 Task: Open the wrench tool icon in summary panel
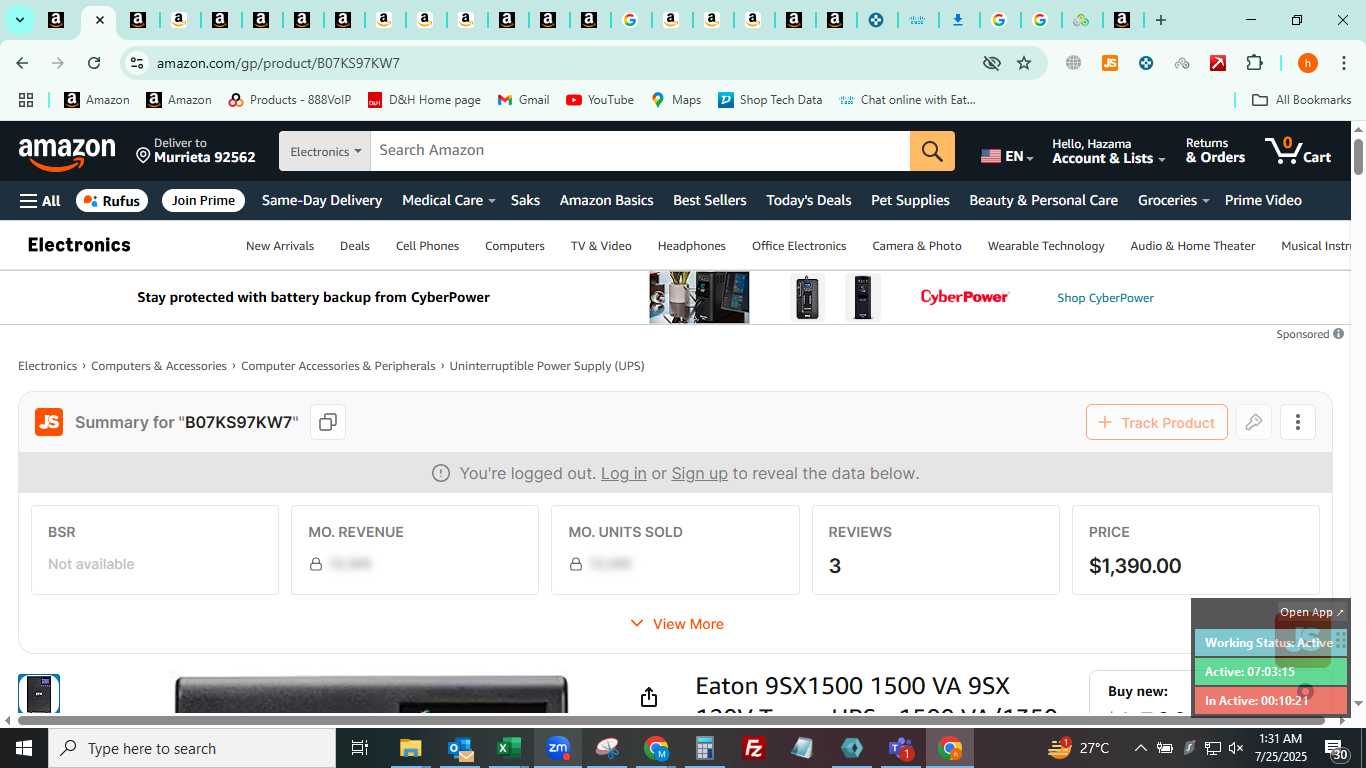pyautogui.click(x=1253, y=422)
